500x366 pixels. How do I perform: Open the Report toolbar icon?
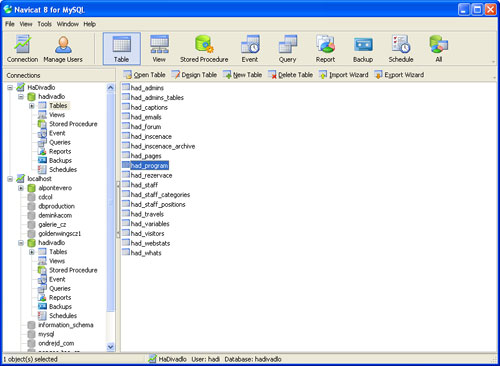[x=325, y=49]
